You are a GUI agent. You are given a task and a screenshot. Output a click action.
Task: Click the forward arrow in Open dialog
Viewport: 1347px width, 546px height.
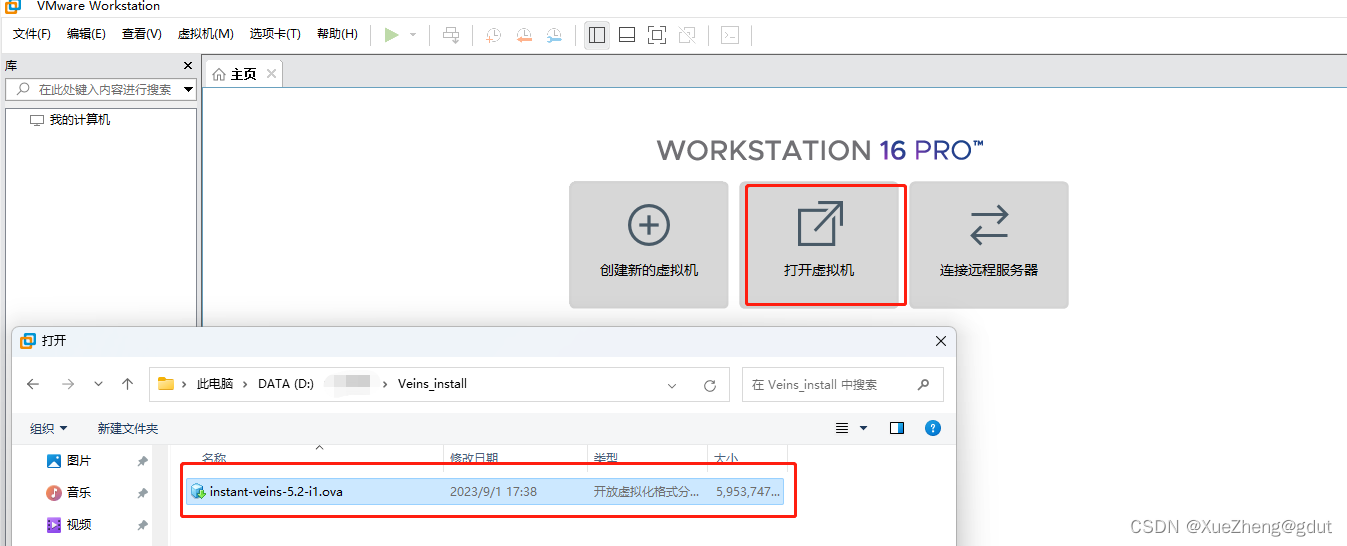click(68, 384)
